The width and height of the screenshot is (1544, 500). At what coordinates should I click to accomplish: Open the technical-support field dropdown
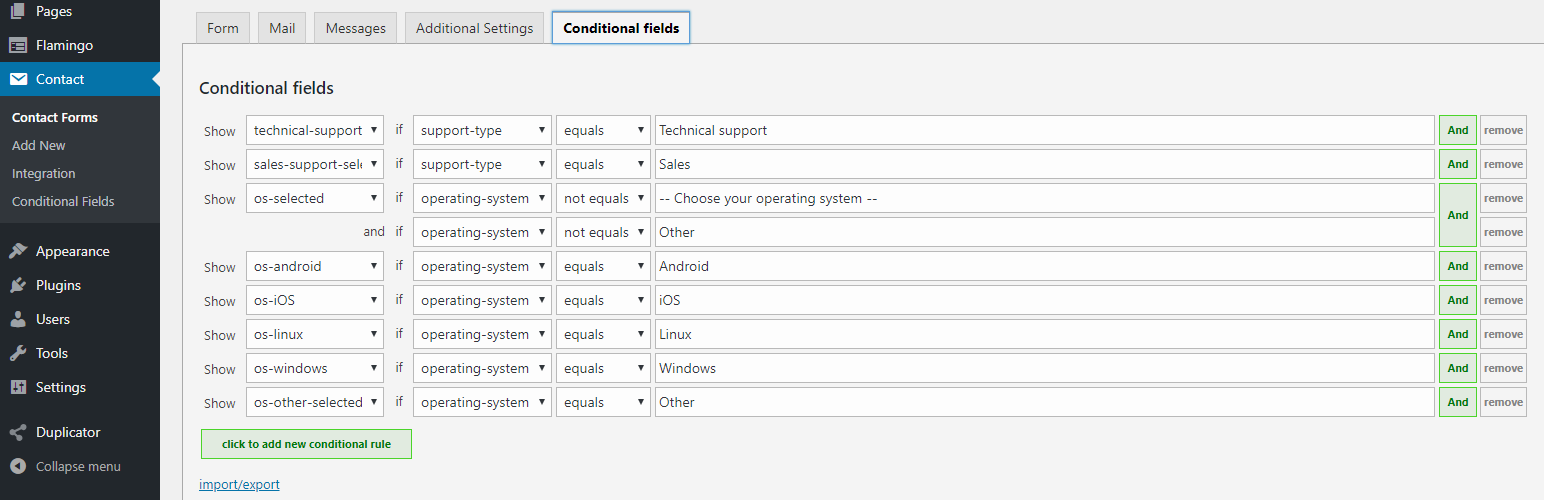click(315, 130)
